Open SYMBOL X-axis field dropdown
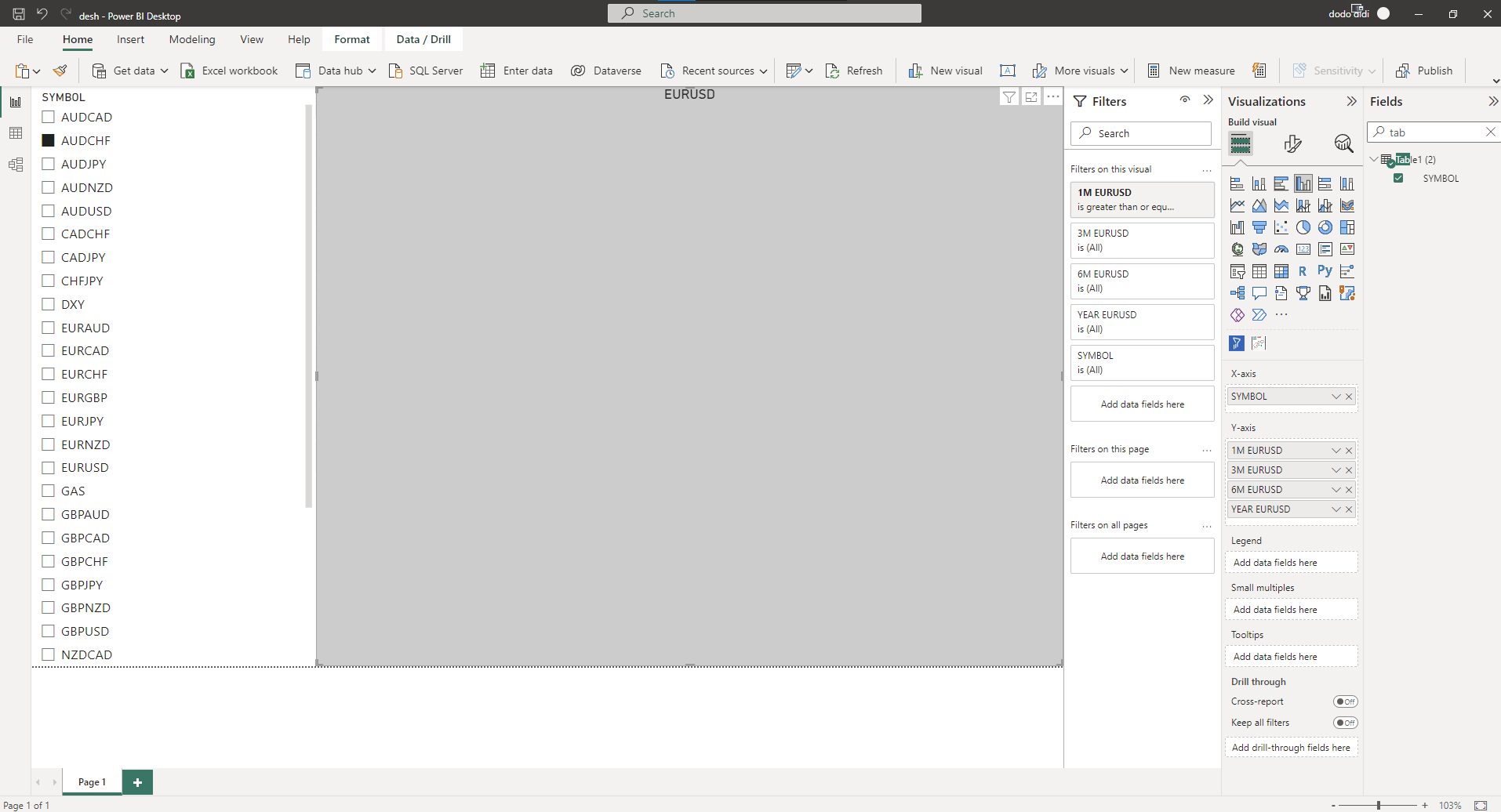The image size is (1501, 812). click(1336, 397)
